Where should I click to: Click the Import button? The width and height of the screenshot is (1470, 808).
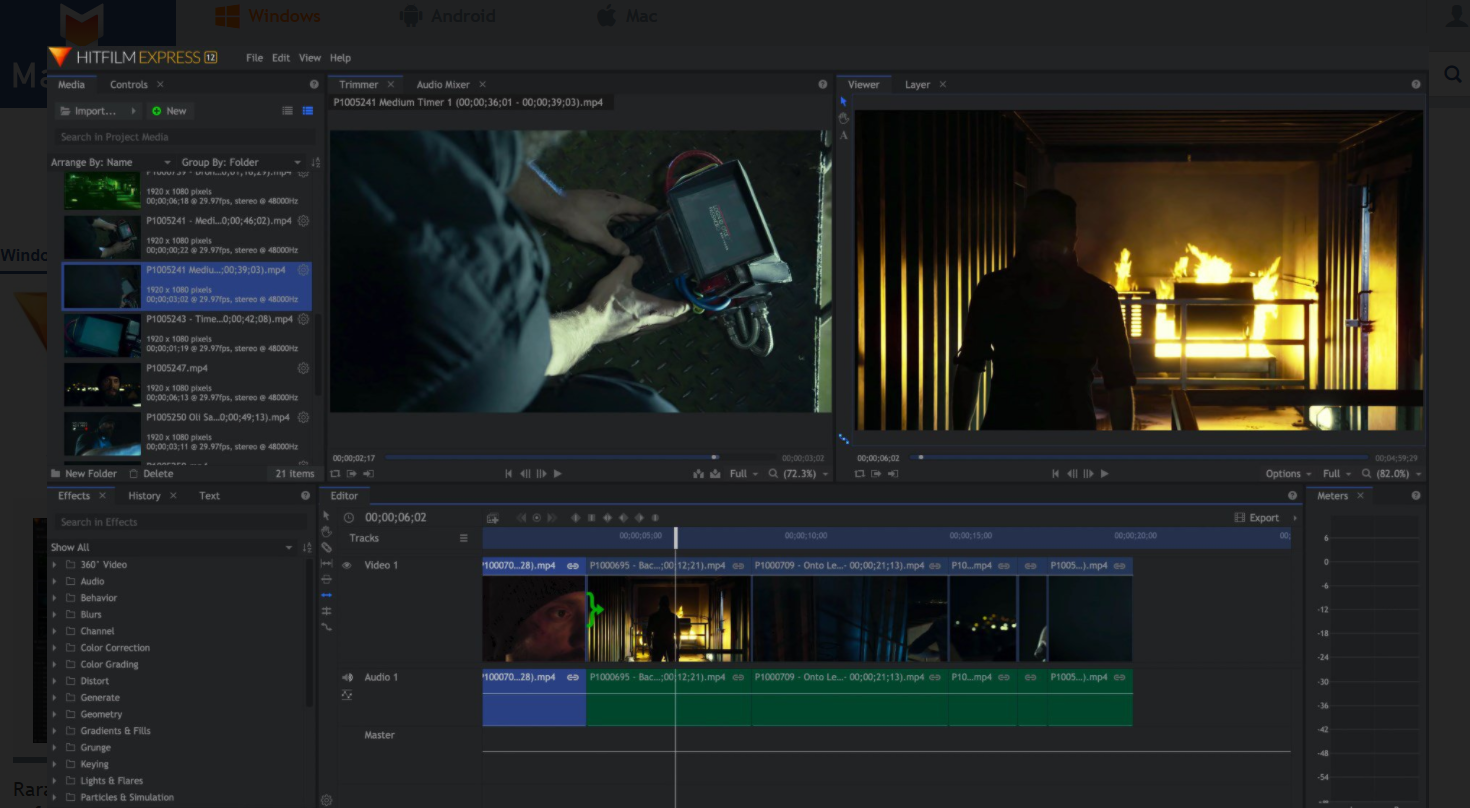pos(89,111)
